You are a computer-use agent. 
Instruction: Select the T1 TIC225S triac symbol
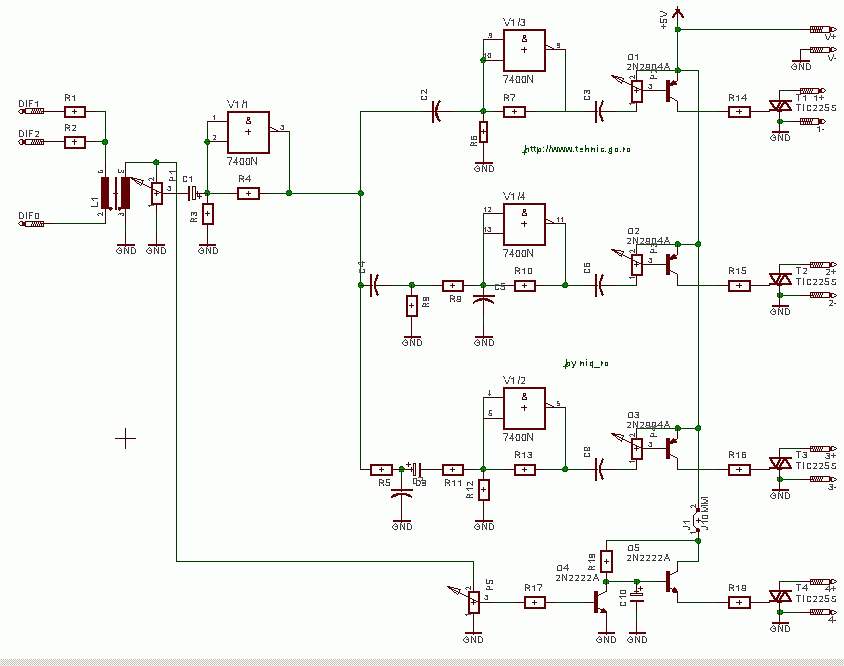(779, 104)
